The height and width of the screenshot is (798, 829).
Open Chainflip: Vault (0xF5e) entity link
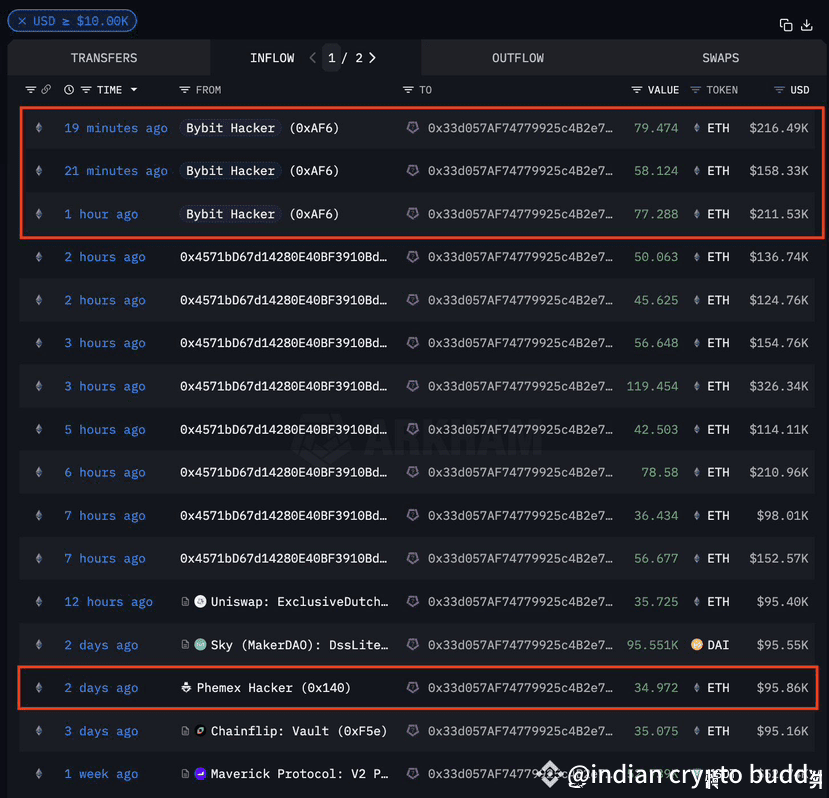click(x=299, y=731)
